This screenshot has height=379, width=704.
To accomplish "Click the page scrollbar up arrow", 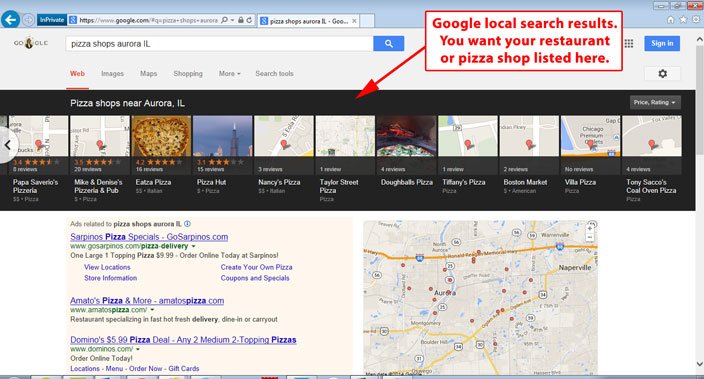I will point(700,40).
